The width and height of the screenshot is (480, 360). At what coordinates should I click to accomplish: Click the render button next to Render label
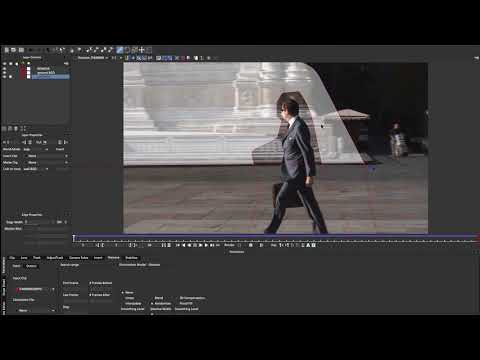click(239, 245)
